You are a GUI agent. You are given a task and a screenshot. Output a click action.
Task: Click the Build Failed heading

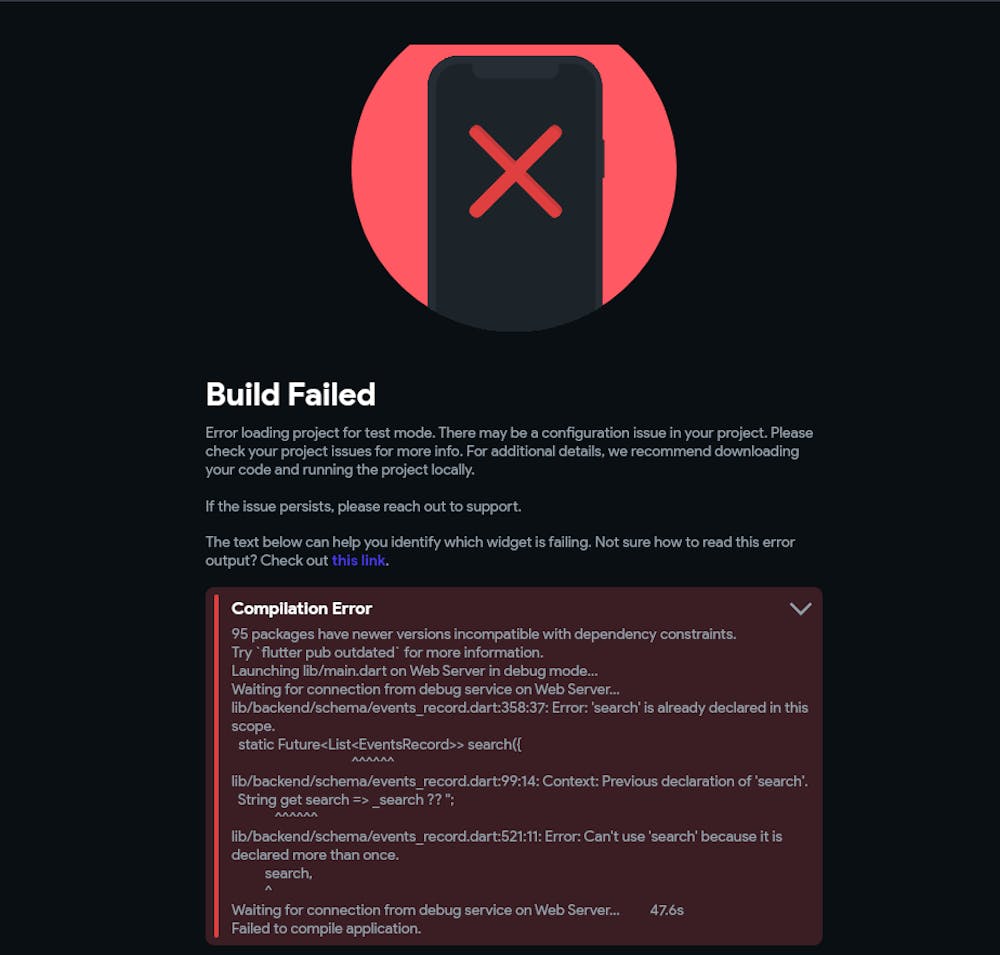coord(291,394)
